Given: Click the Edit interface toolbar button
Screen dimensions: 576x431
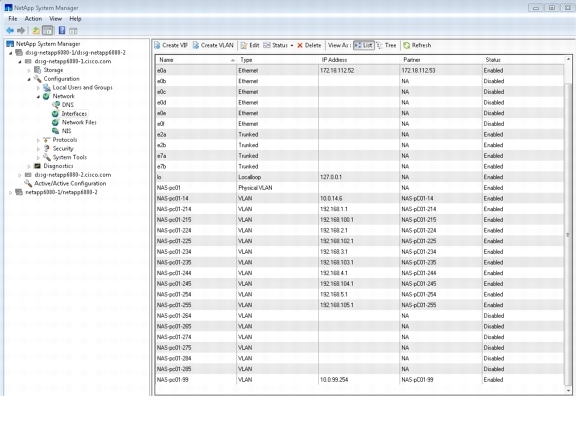Looking at the screenshot, I should 250,45.
